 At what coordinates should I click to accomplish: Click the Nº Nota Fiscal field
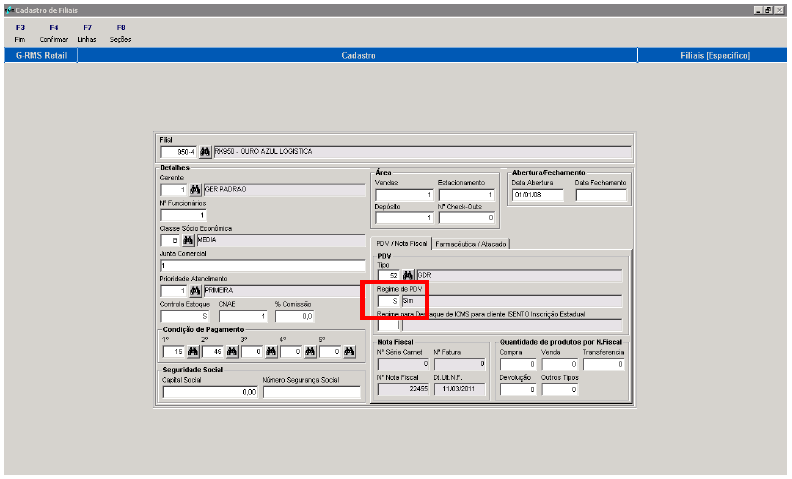pyautogui.click(x=404, y=390)
